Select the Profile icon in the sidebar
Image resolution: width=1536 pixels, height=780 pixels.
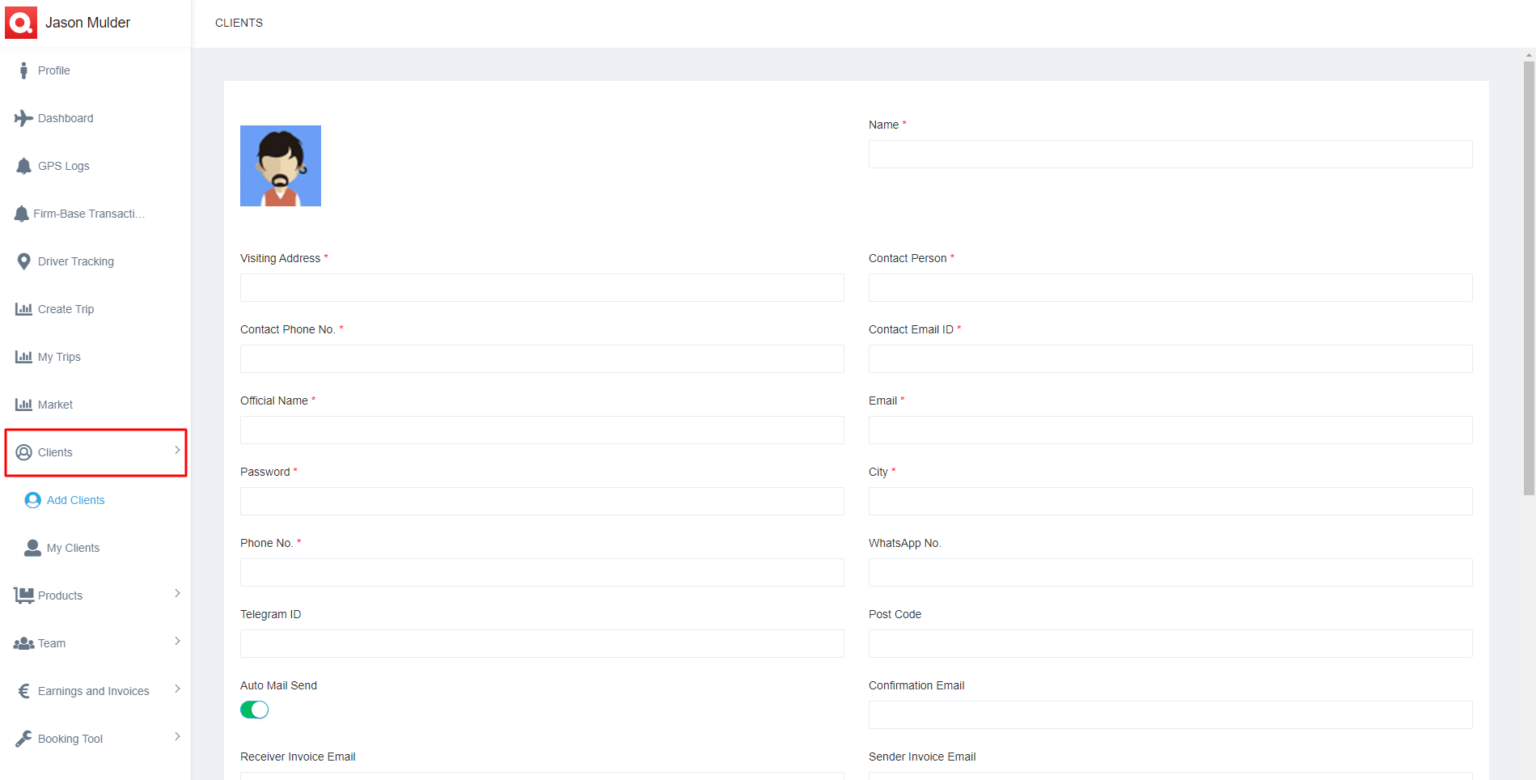point(22,70)
